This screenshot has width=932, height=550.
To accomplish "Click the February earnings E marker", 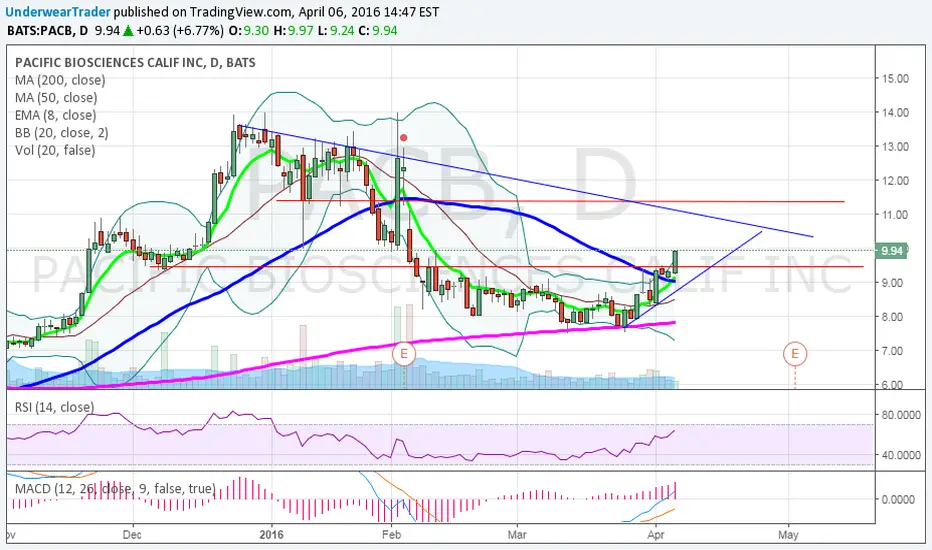I will (404, 354).
